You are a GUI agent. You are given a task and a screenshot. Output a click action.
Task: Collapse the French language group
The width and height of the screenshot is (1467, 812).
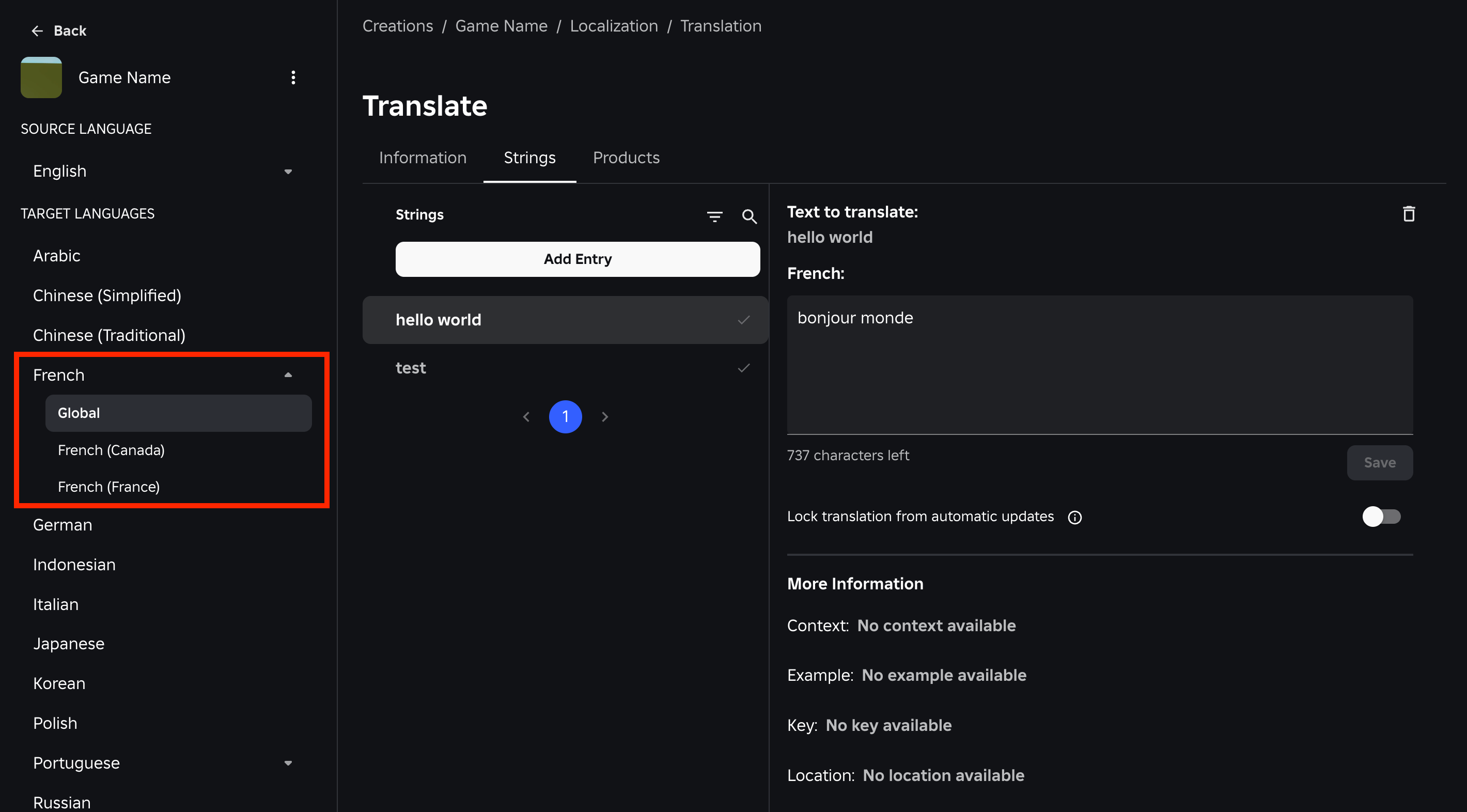click(x=288, y=374)
